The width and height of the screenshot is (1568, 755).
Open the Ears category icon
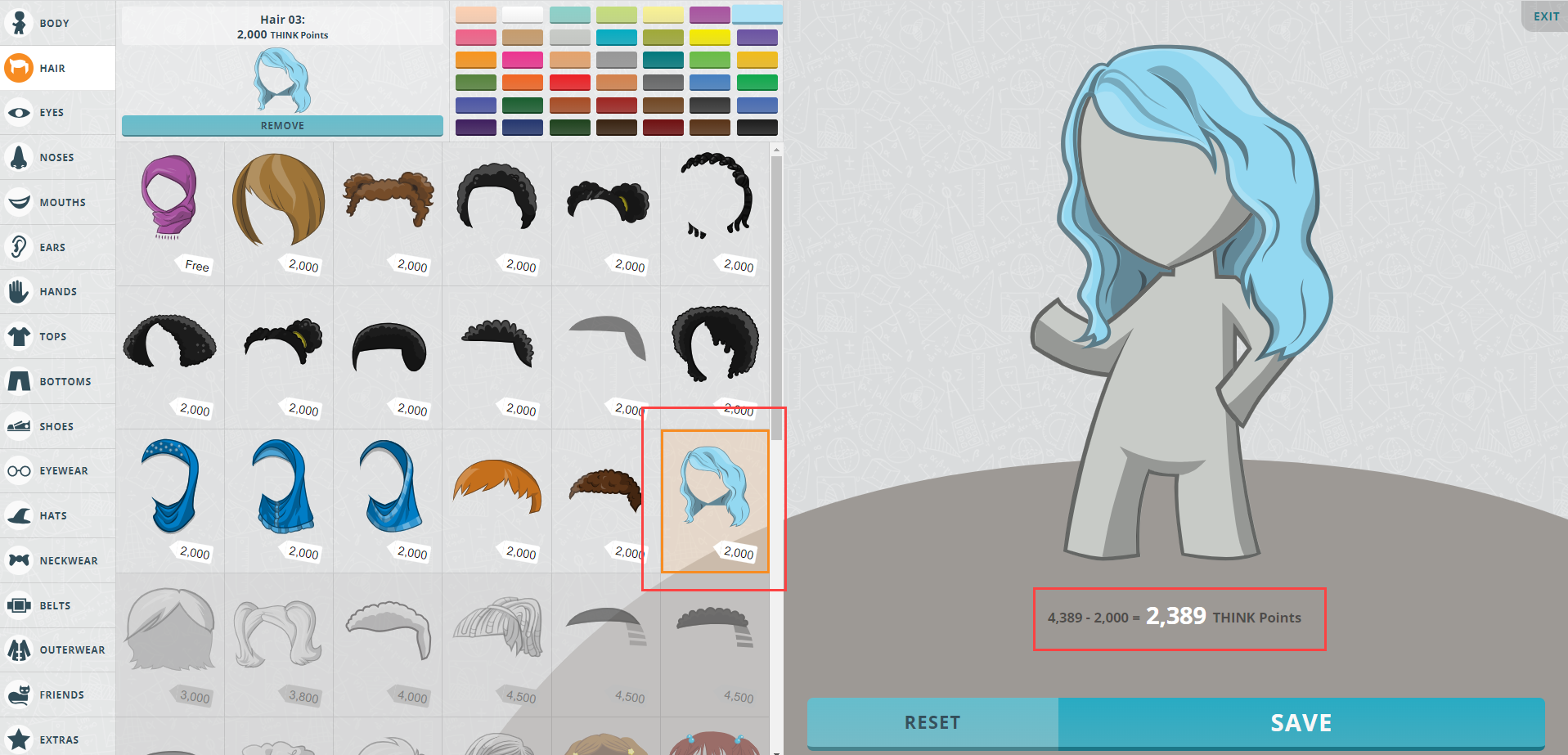coord(19,247)
